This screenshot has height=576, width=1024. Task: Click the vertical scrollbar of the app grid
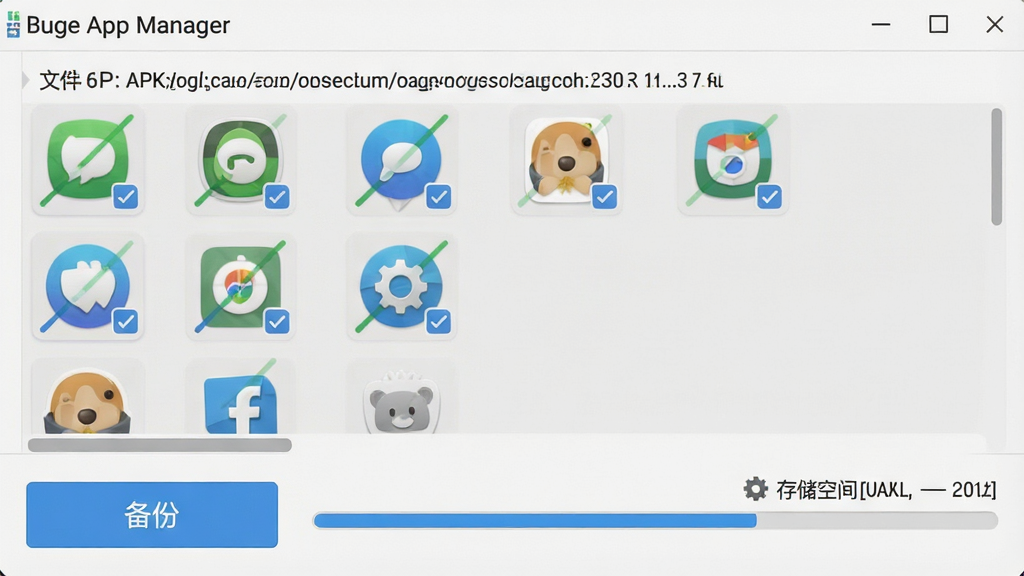(x=996, y=167)
